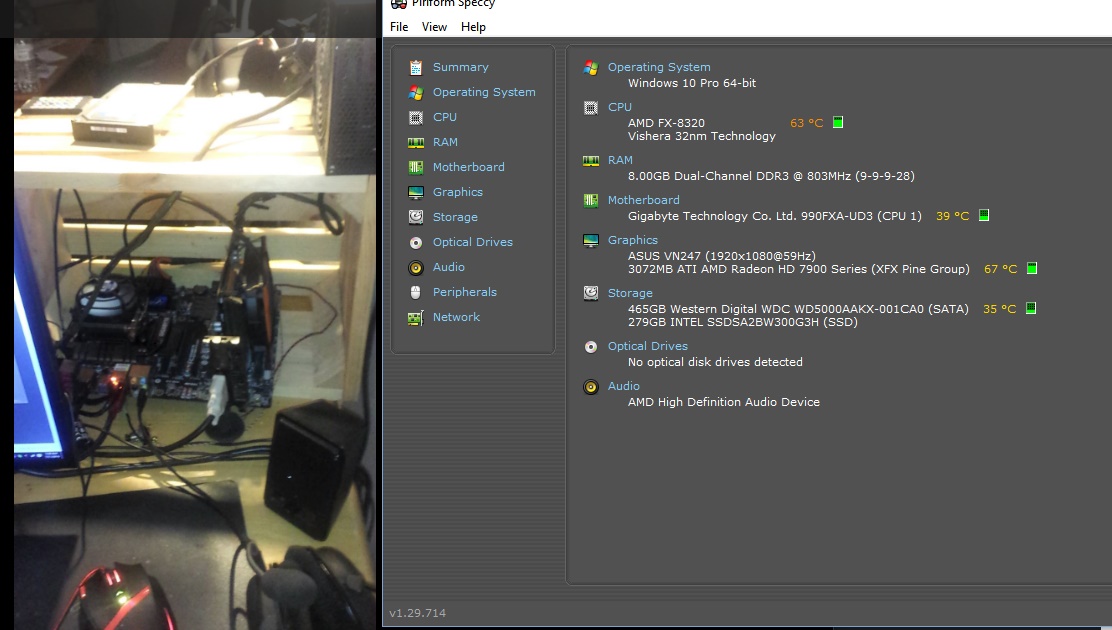Select Storage in the sidebar
Image resolution: width=1112 pixels, height=630 pixels.
click(455, 217)
